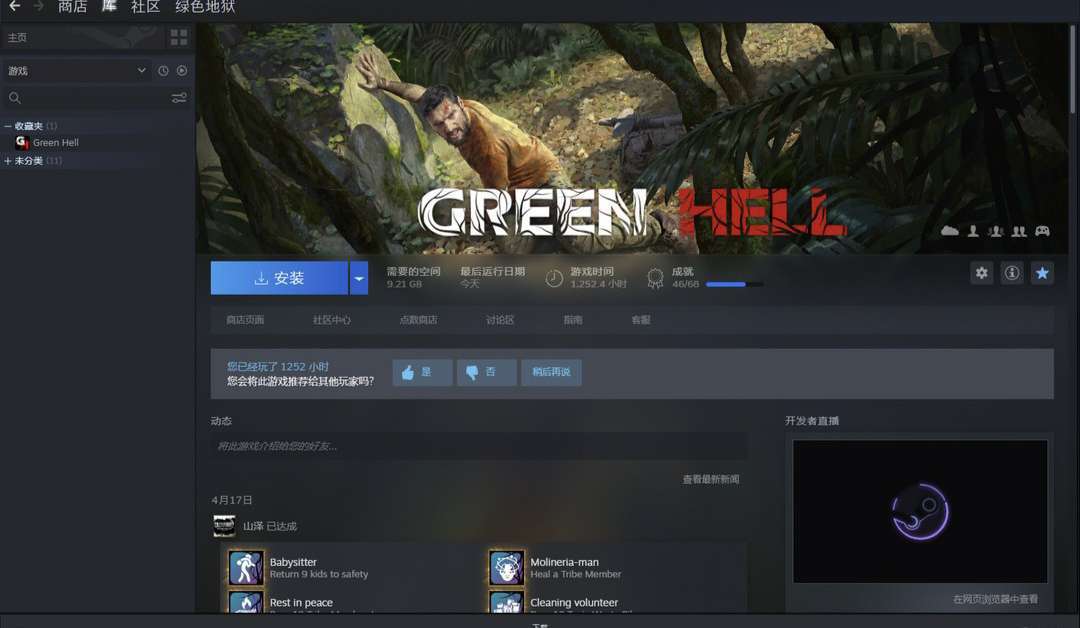Click the thumbs up 是 recommend button
The height and width of the screenshot is (628, 1080).
[x=422, y=373]
